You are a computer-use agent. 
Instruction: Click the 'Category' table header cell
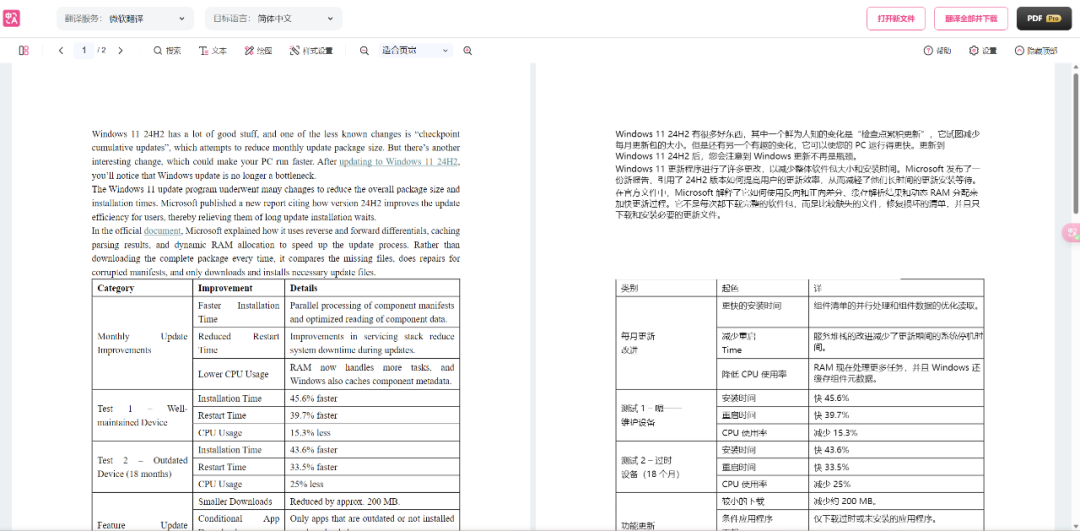click(142, 288)
